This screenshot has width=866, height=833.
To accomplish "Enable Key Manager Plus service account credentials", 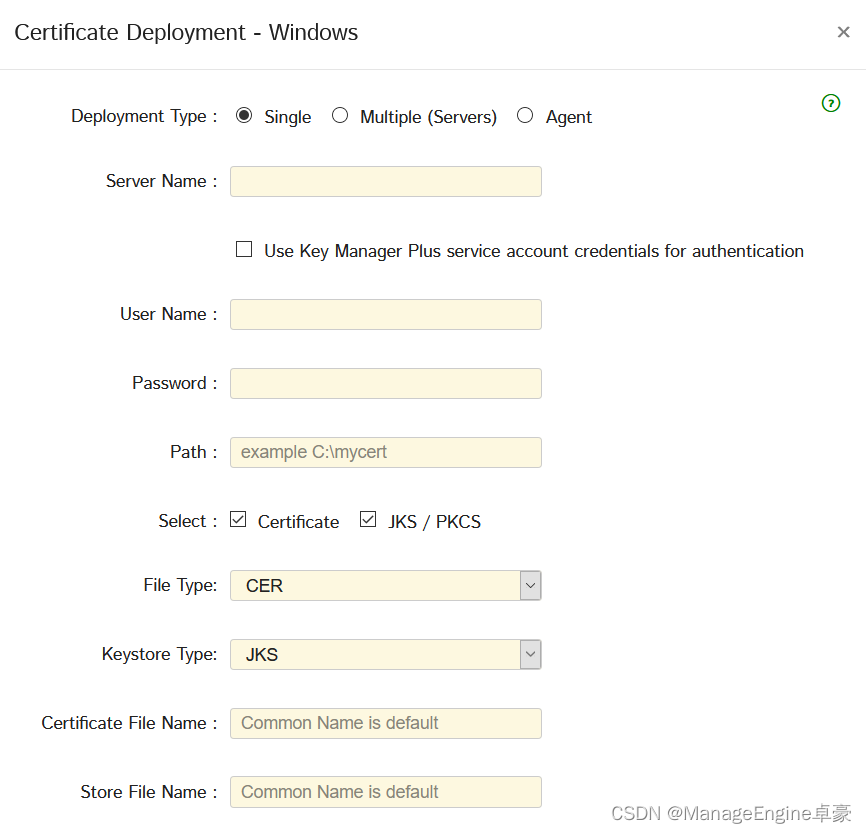I will click(244, 249).
